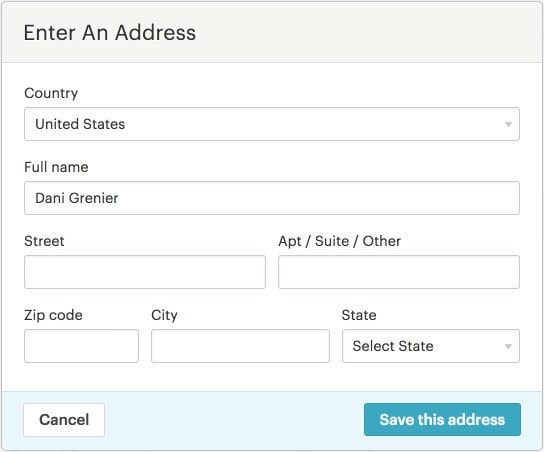Screen dimensions: 544x452
Task: Click Save this address button
Action: (x=442, y=420)
